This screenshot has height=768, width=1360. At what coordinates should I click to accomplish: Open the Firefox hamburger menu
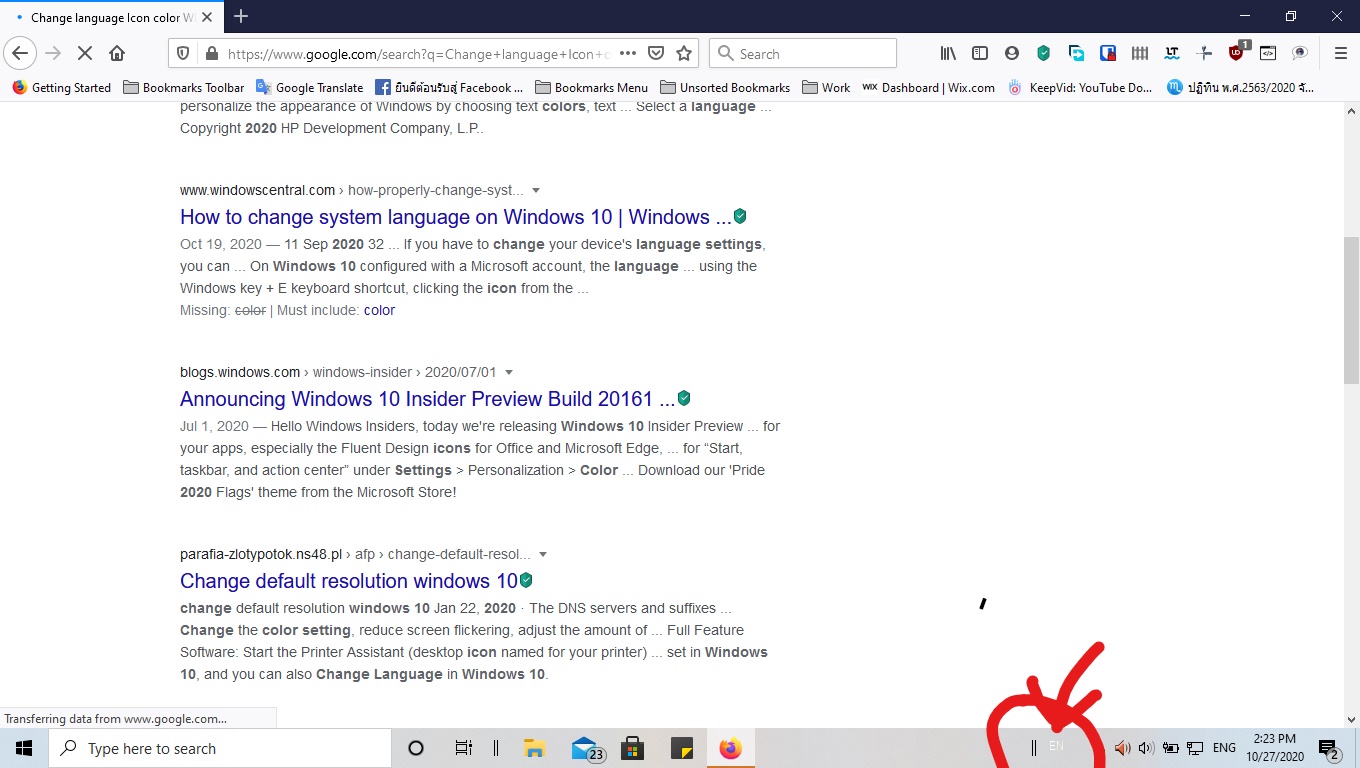(1341, 53)
